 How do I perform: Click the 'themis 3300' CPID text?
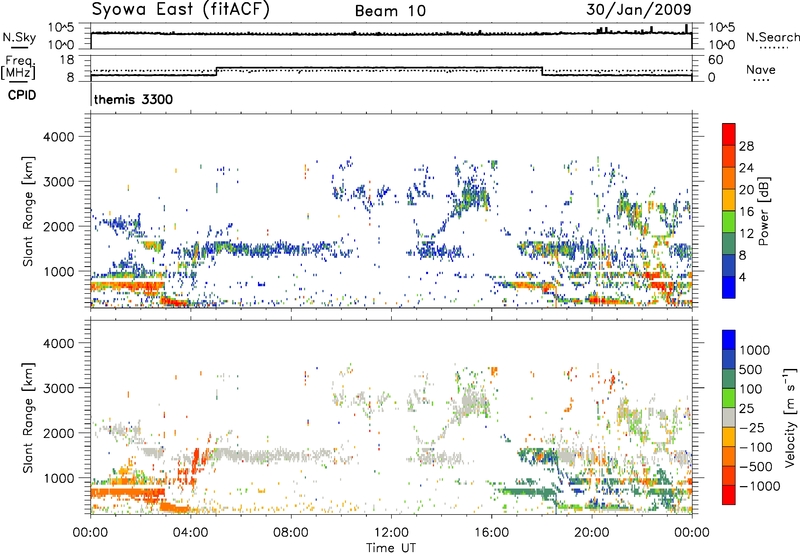point(133,99)
